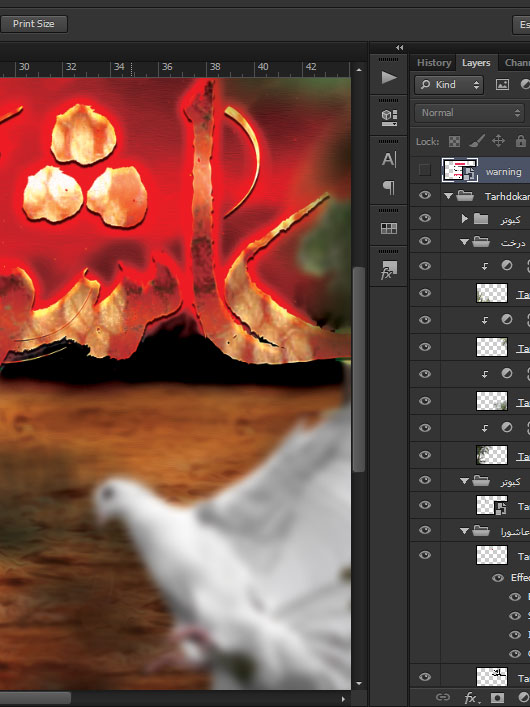Click the horizontal scrollbar right arrow
530x707 pixels.
(343, 698)
